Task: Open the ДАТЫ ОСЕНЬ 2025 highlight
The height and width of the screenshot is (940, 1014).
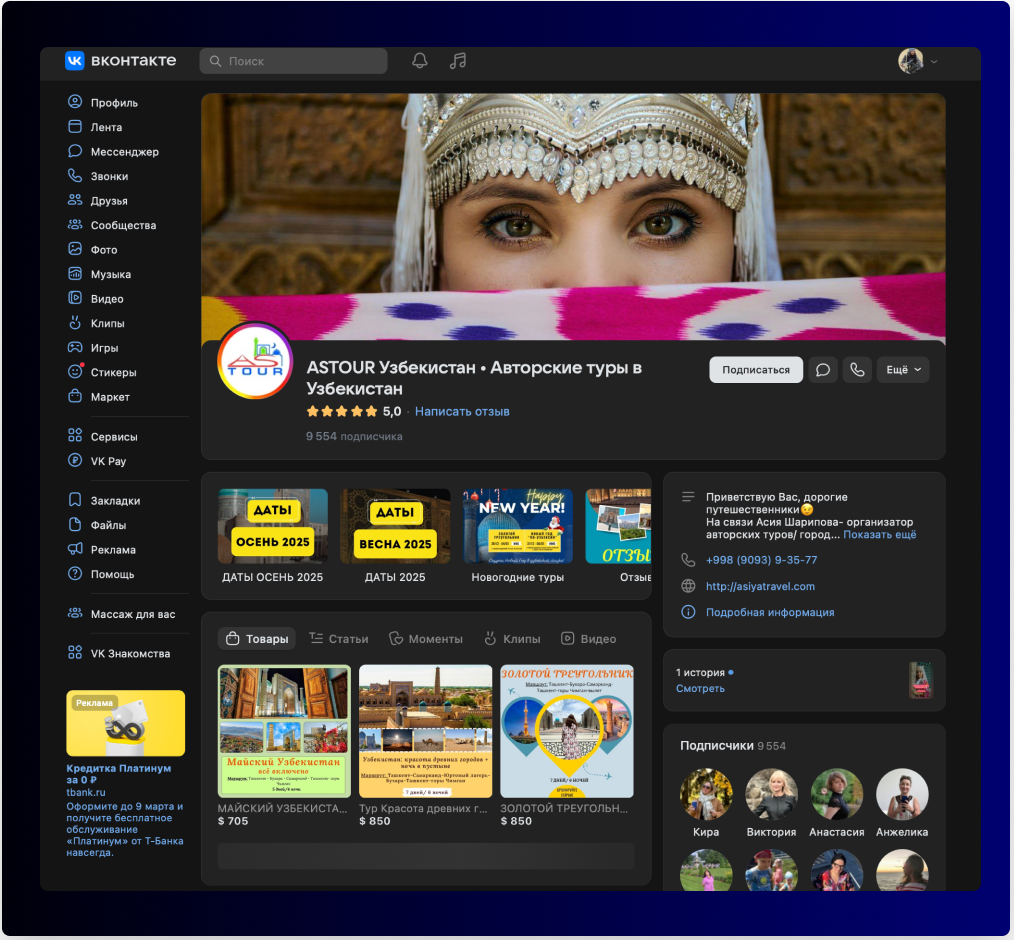Action: tap(272, 525)
